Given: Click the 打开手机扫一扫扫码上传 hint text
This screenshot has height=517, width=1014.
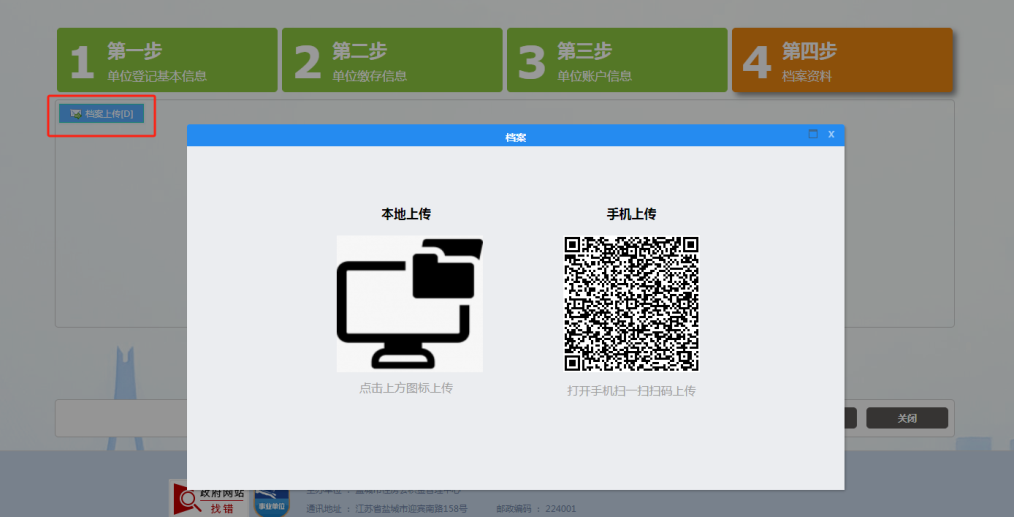Looking at the screenshot, I should pos(632,391).
